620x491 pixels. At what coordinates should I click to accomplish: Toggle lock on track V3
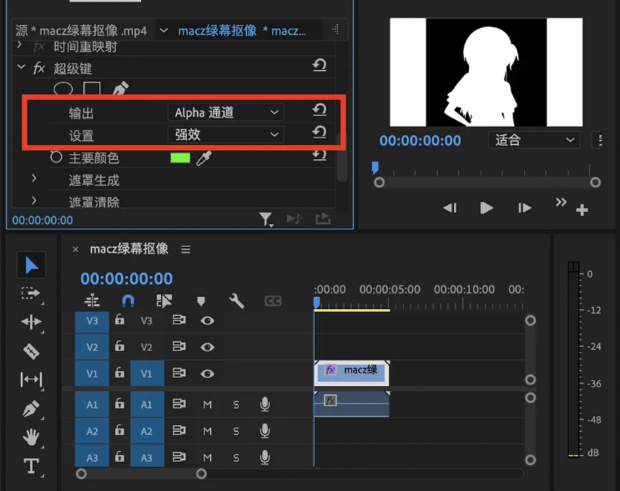coord(119,319)
